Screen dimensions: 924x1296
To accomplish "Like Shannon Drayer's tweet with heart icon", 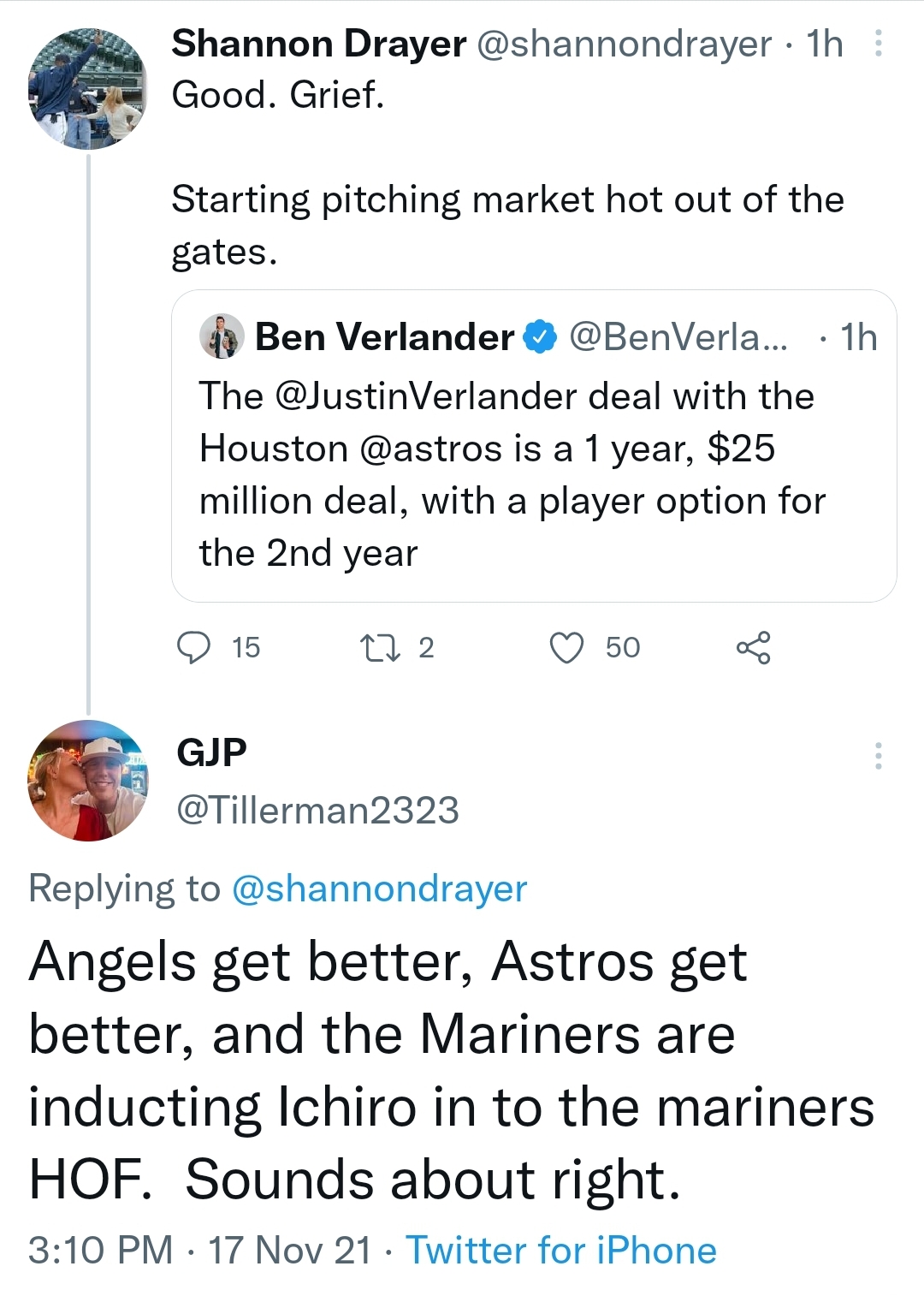I will click(x=566, y=647).
